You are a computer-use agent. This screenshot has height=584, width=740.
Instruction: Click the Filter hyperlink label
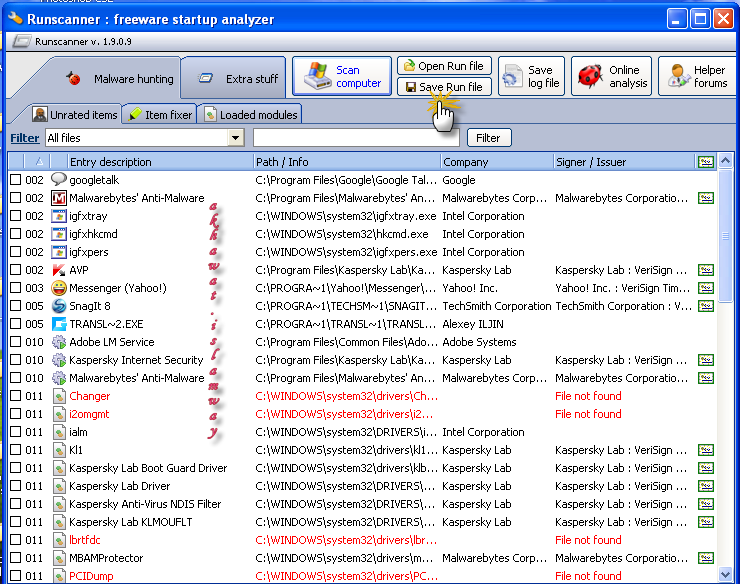coord(25,138)
